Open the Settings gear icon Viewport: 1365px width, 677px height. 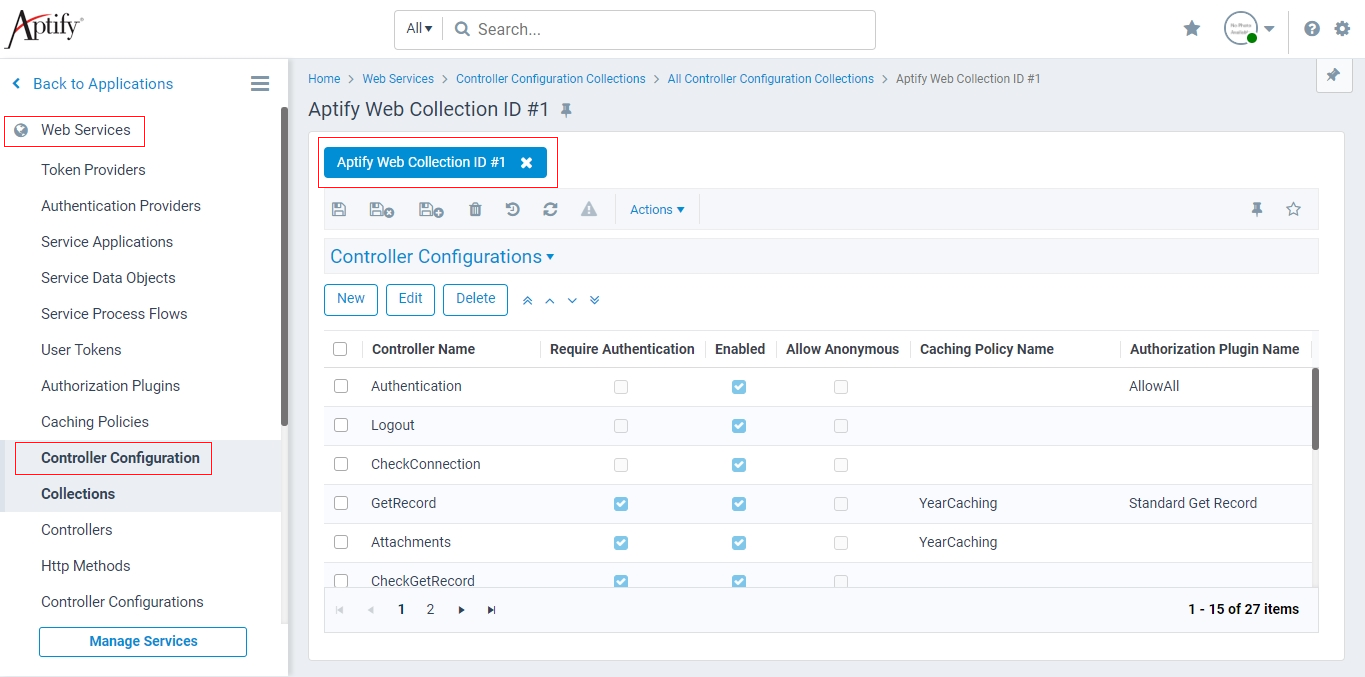point(1342,29)
